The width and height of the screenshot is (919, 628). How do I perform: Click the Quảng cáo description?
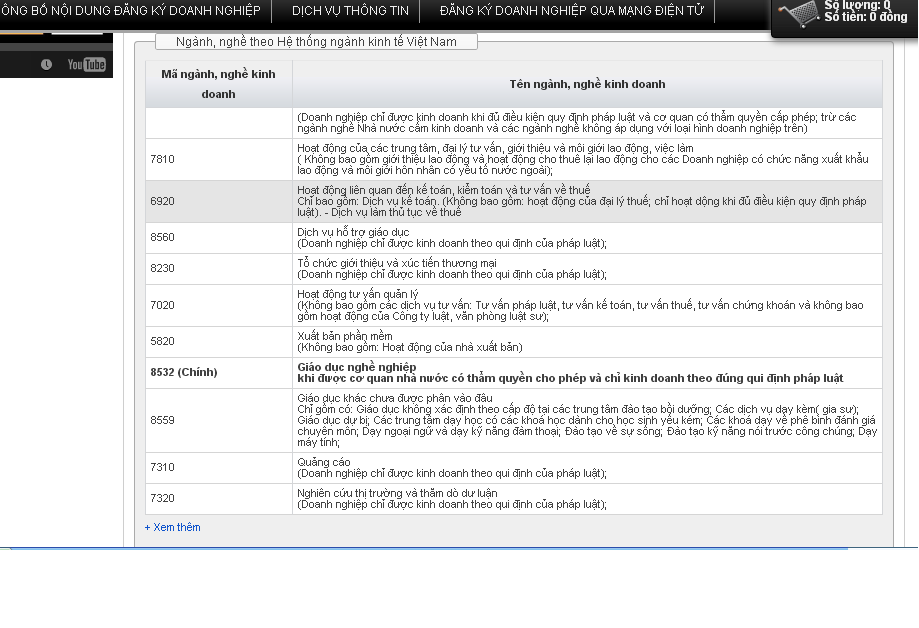[452, 467]
